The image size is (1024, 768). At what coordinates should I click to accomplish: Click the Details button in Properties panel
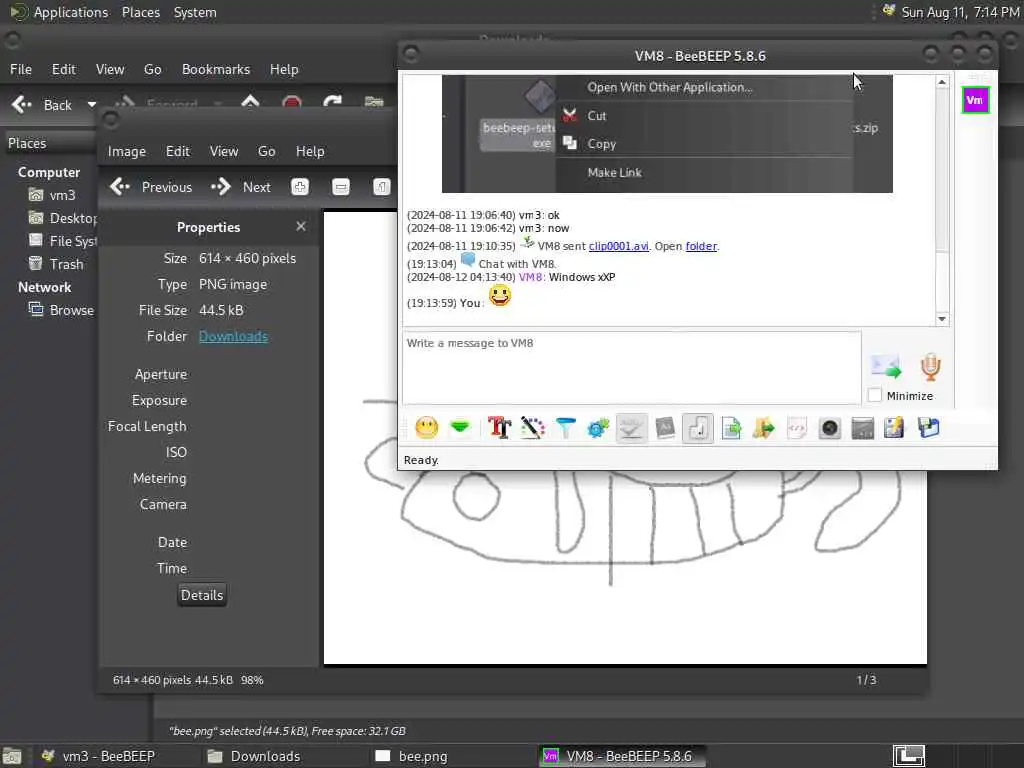(202, 595)
